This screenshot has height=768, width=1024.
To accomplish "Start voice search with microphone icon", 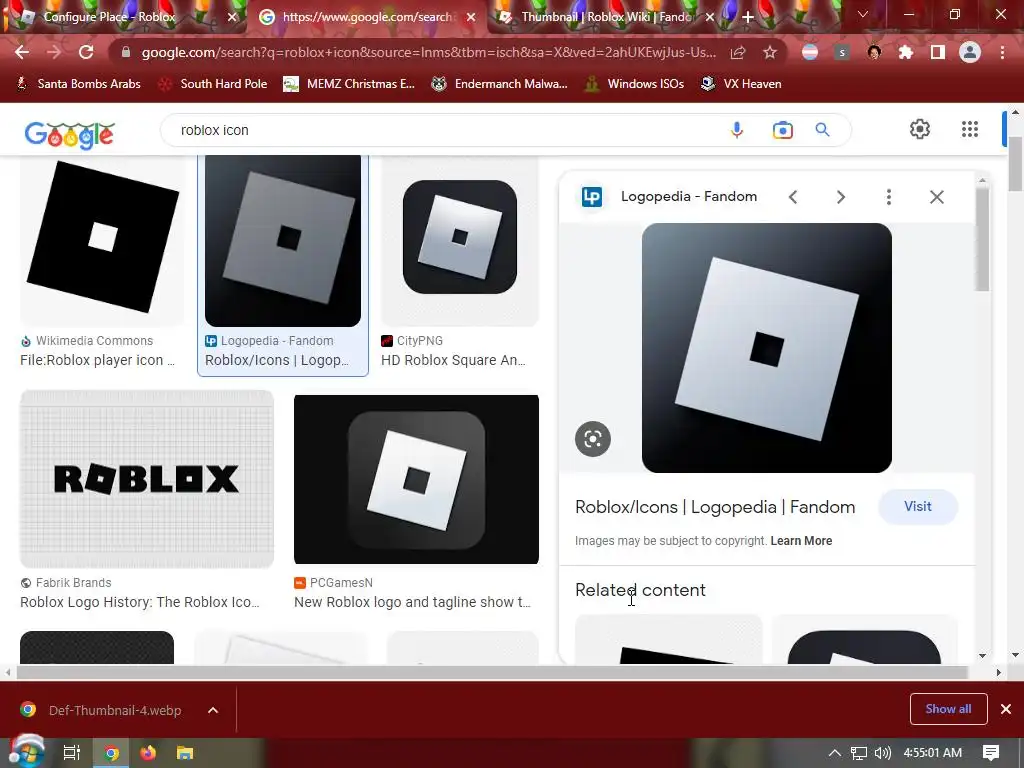I will pos(737,130).
